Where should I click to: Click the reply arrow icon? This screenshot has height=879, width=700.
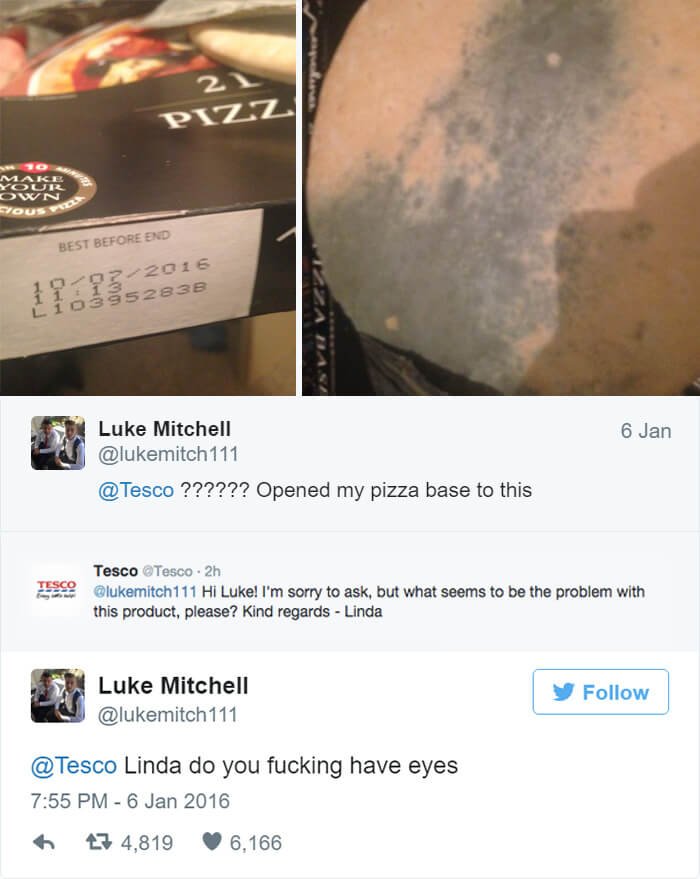coord(44,842)
